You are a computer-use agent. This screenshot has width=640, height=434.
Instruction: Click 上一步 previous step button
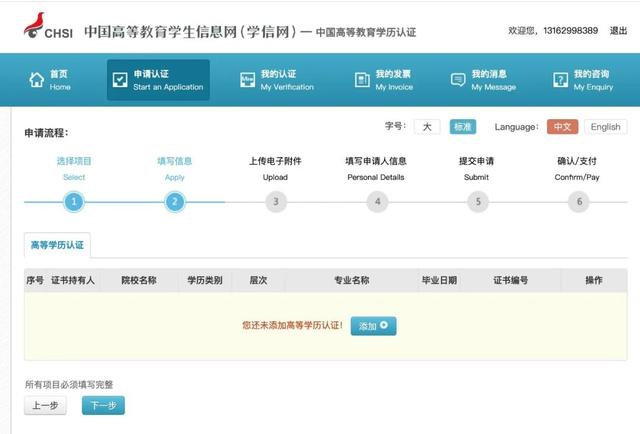coord(45,405)
